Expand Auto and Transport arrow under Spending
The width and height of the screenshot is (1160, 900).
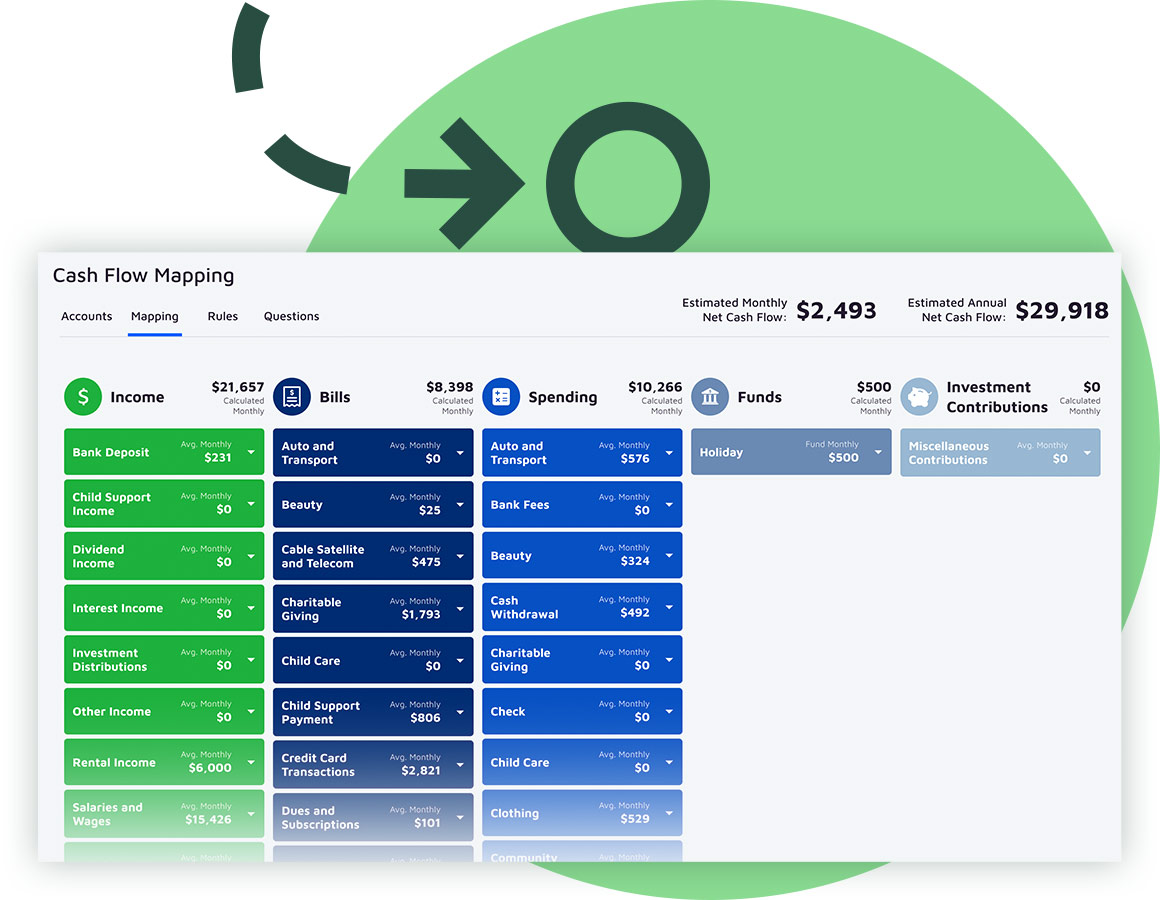(670, 453)
